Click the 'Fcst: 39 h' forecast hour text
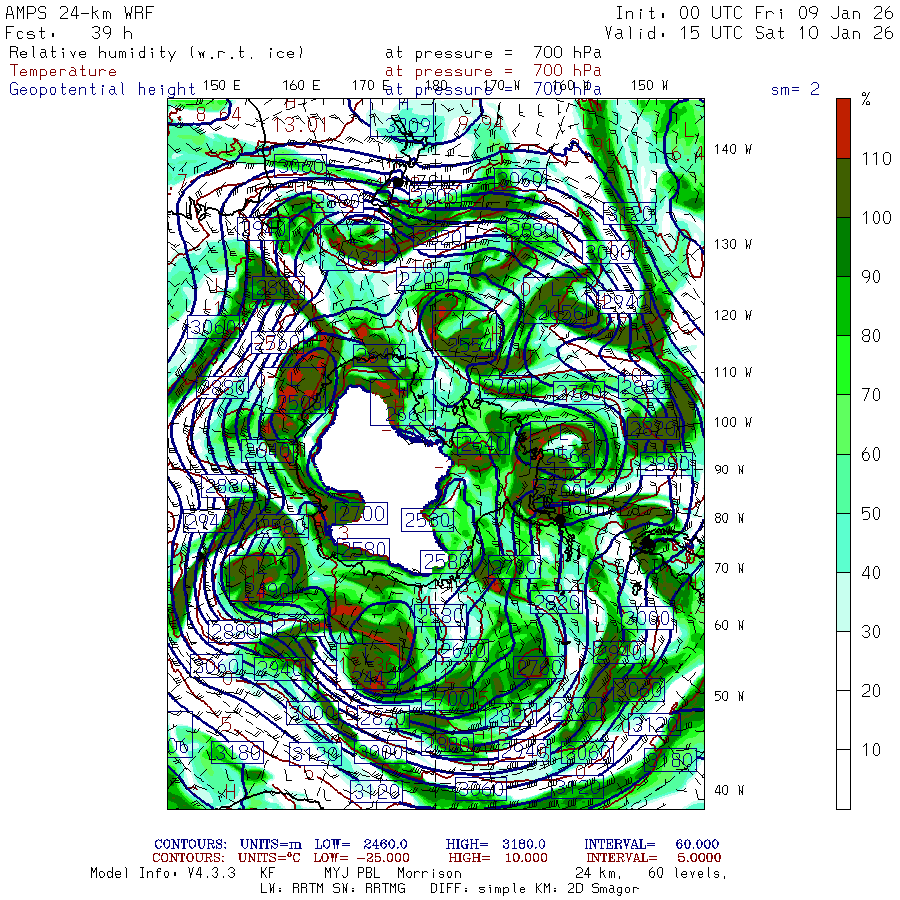The height and width of the screenshot is (900, 900). [69, 33]
